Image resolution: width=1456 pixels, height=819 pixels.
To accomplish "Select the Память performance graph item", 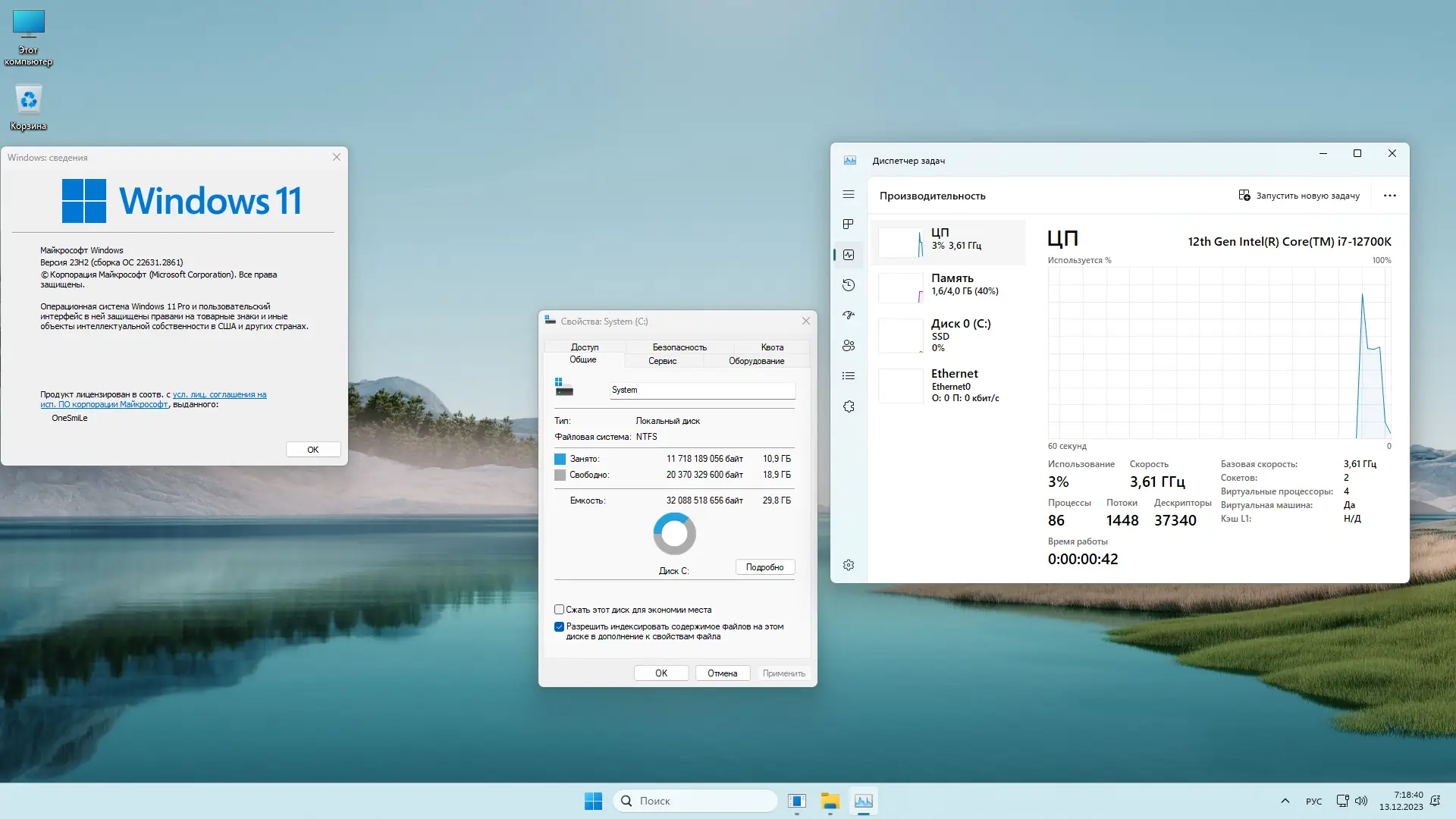I will tap(948, 284).
